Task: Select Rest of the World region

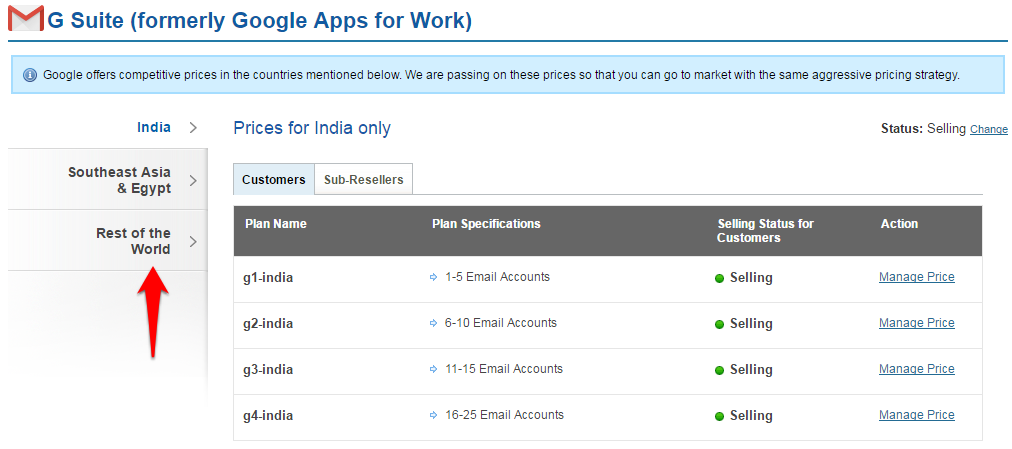Action: (133, 241)
